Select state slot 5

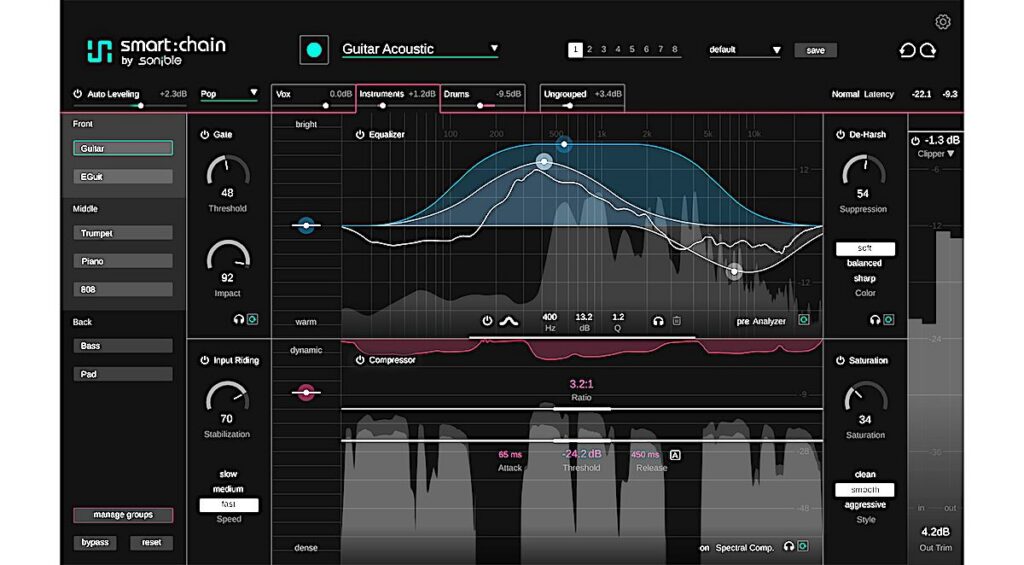click(632, 50)
